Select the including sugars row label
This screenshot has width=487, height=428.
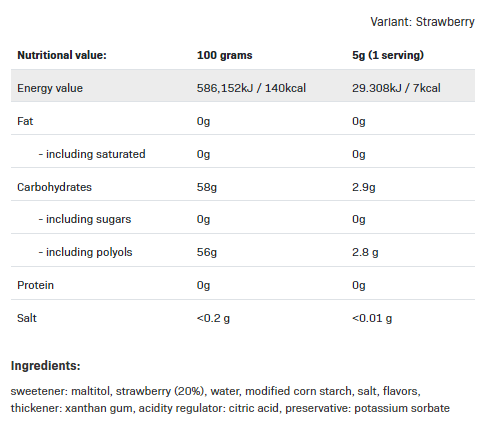pos(85,219)
